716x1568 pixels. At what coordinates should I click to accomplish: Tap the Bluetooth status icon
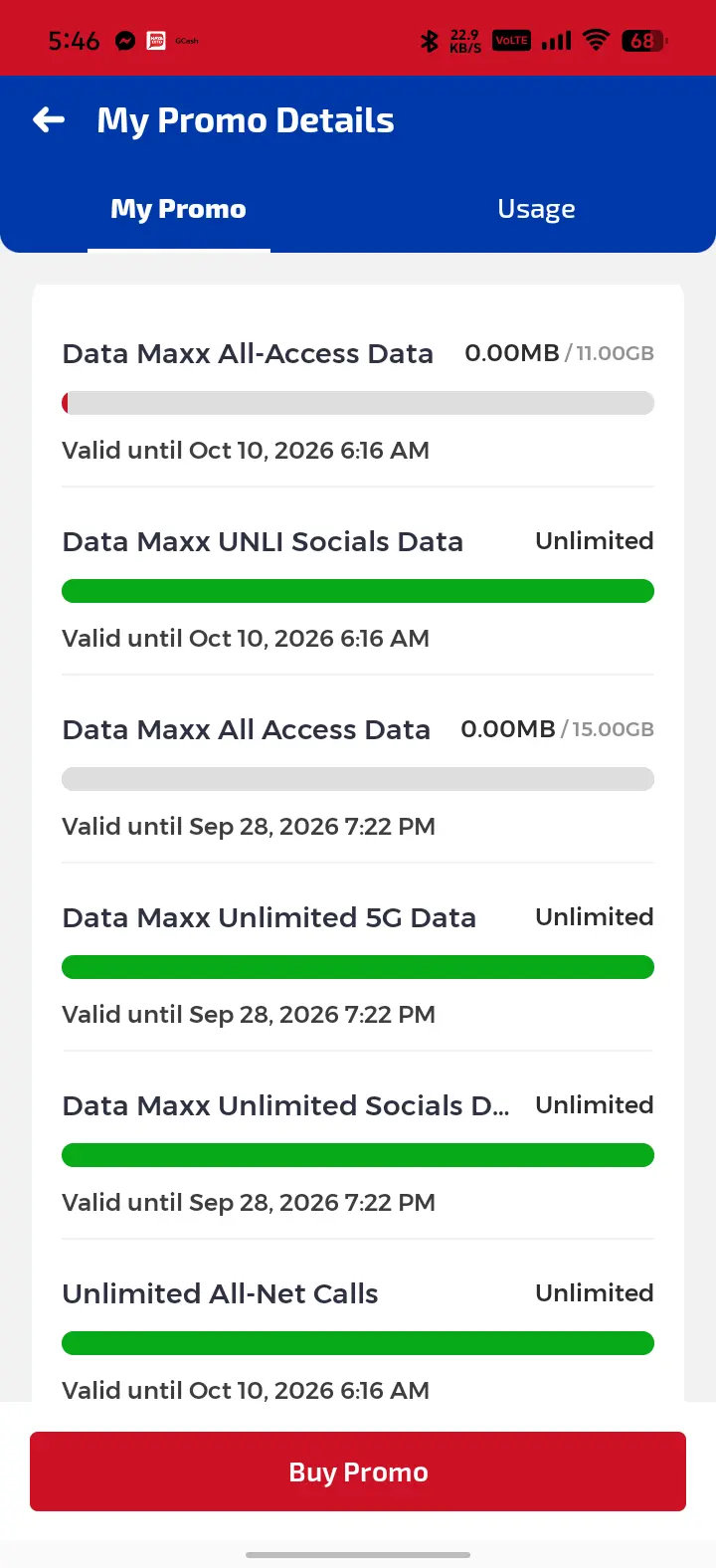[430, 41]
